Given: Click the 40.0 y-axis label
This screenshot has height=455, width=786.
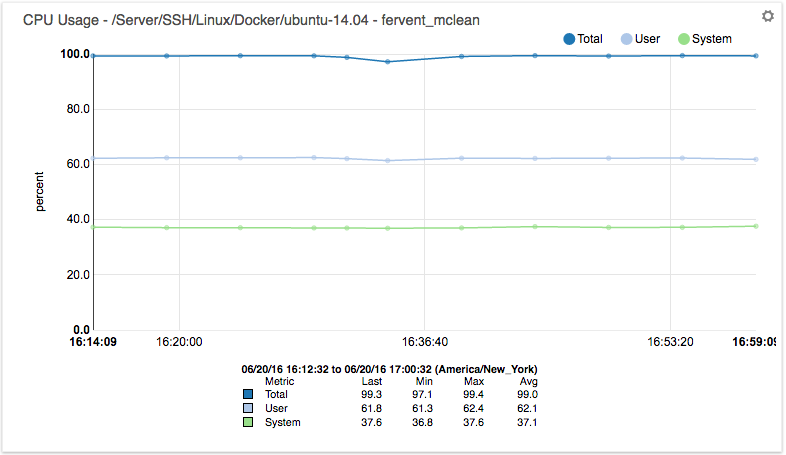Looking at the screenshot, I should (78, 219).
